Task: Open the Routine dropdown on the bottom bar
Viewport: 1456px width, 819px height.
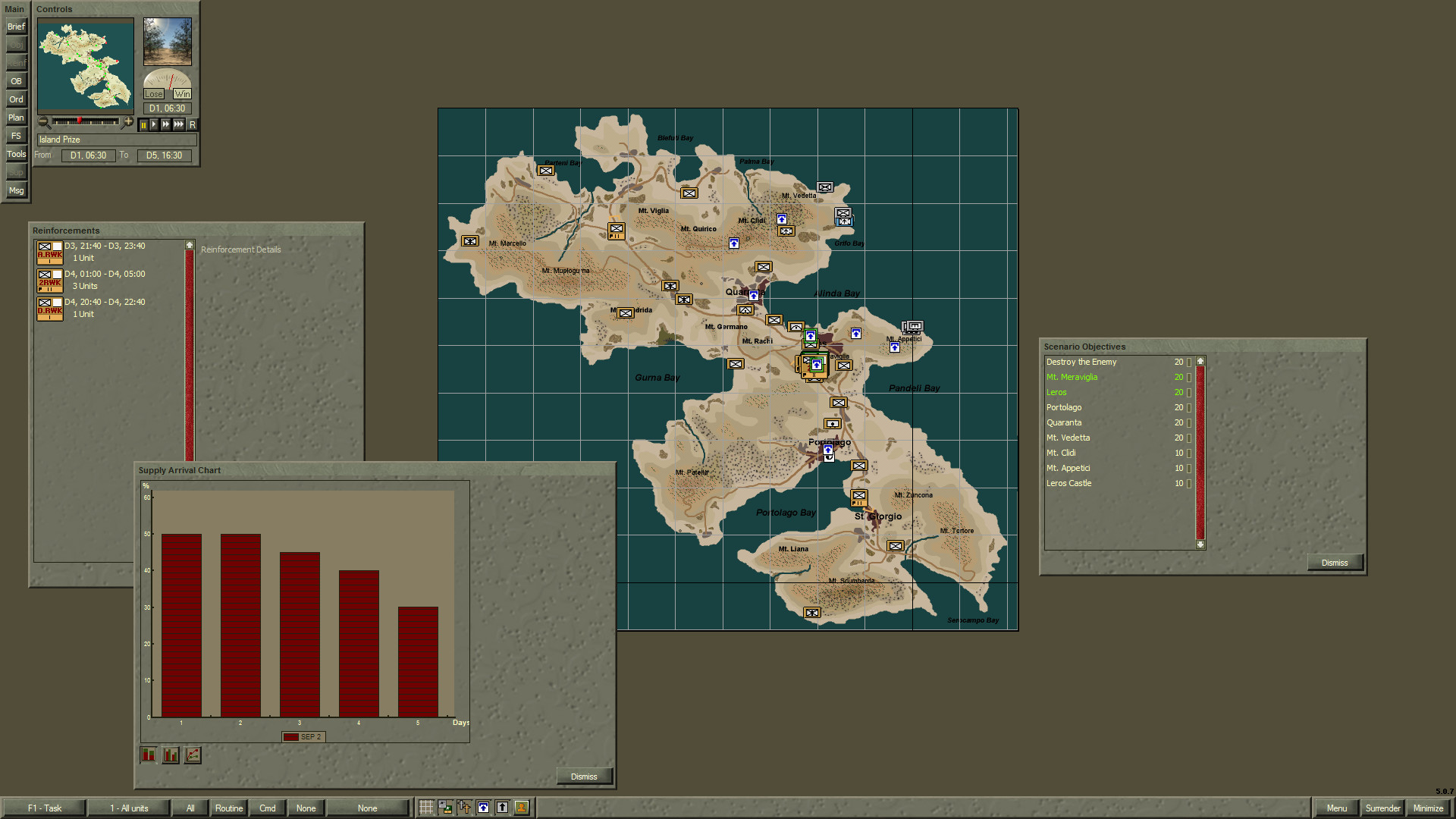Action: pyautogui.click(x=228, y=808)
